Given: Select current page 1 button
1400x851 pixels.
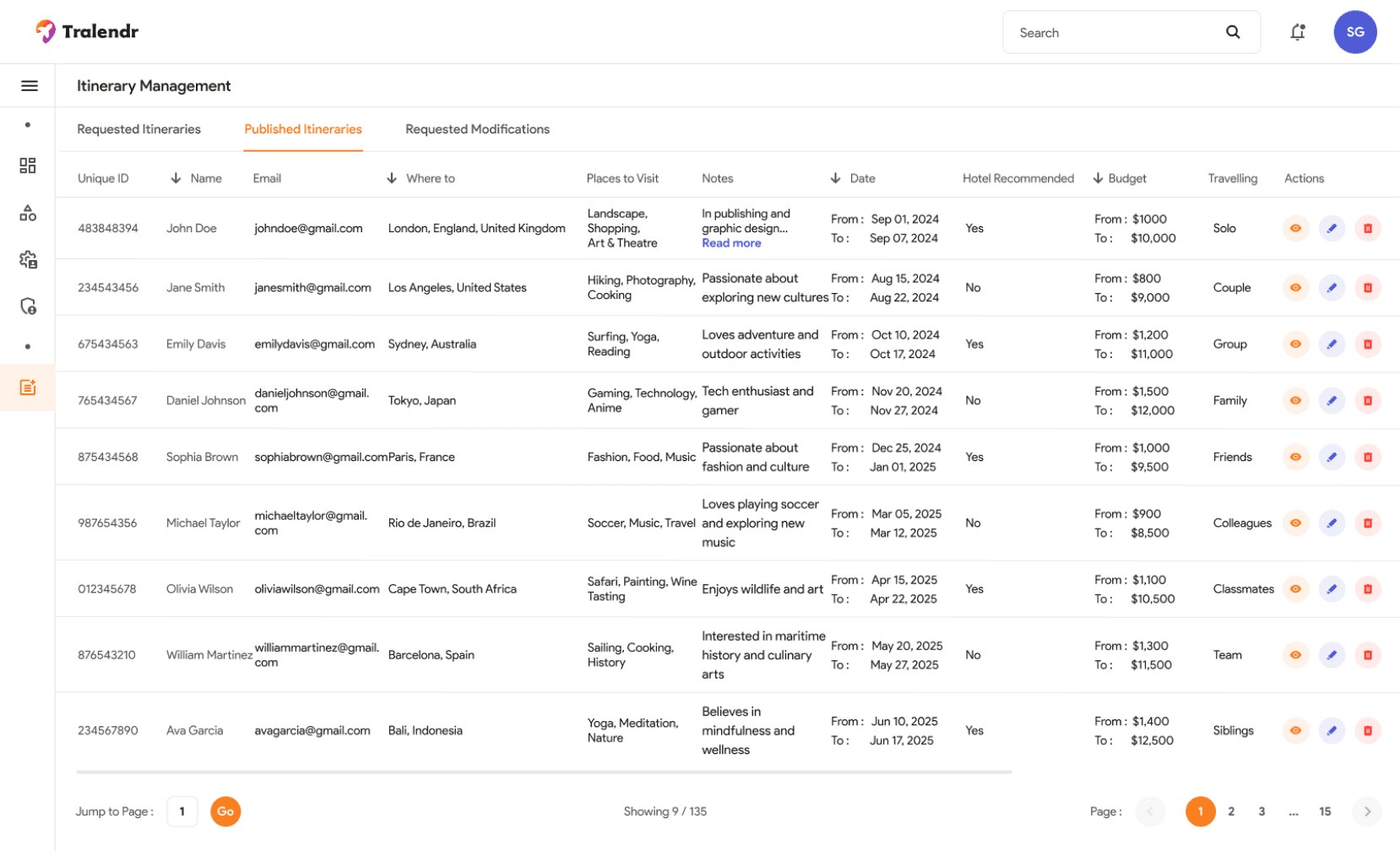Looking at the screenshot, I should pyautogui.click(x=1200, y=812).
